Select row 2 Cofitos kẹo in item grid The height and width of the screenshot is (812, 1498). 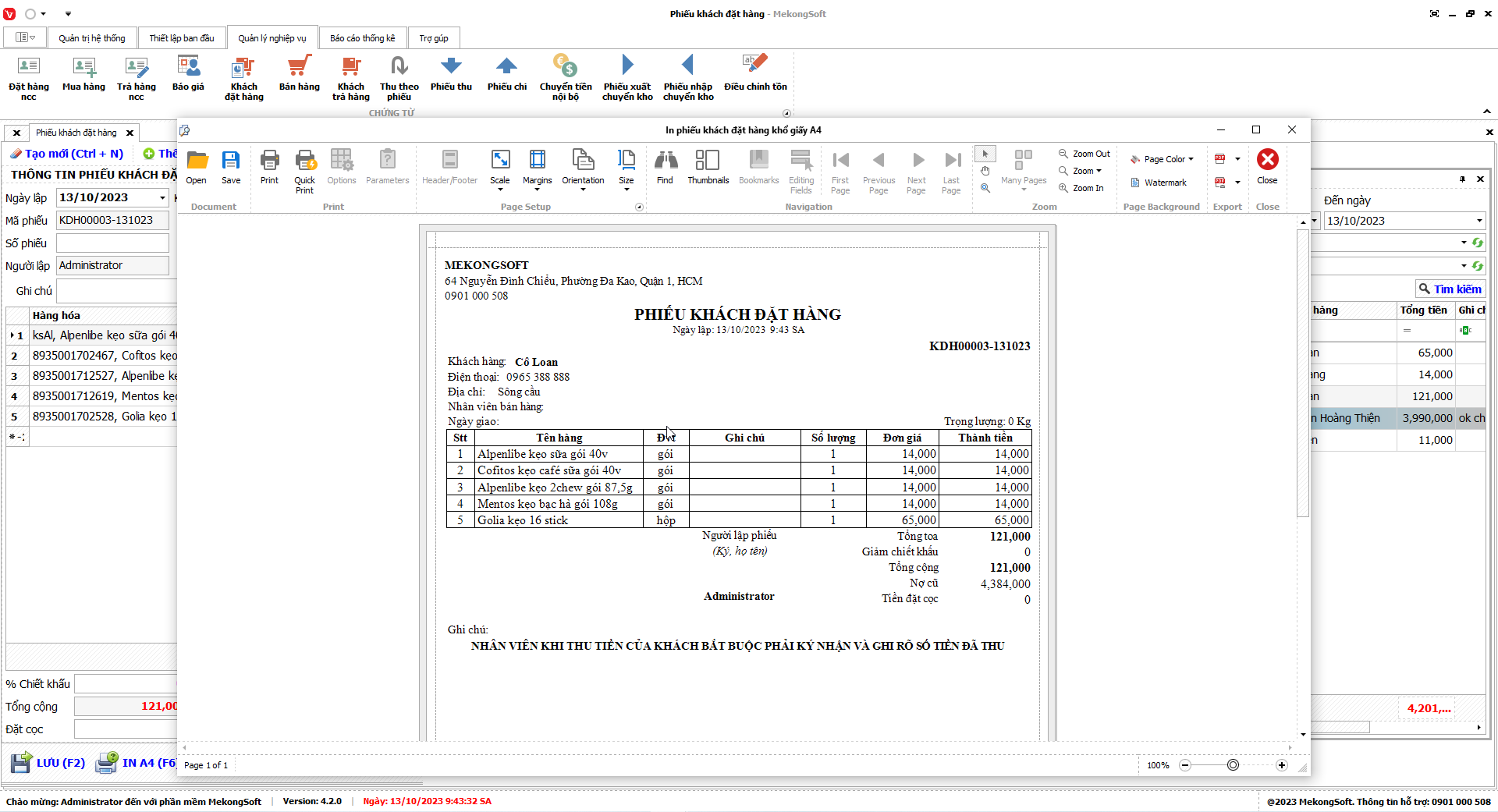92,356
